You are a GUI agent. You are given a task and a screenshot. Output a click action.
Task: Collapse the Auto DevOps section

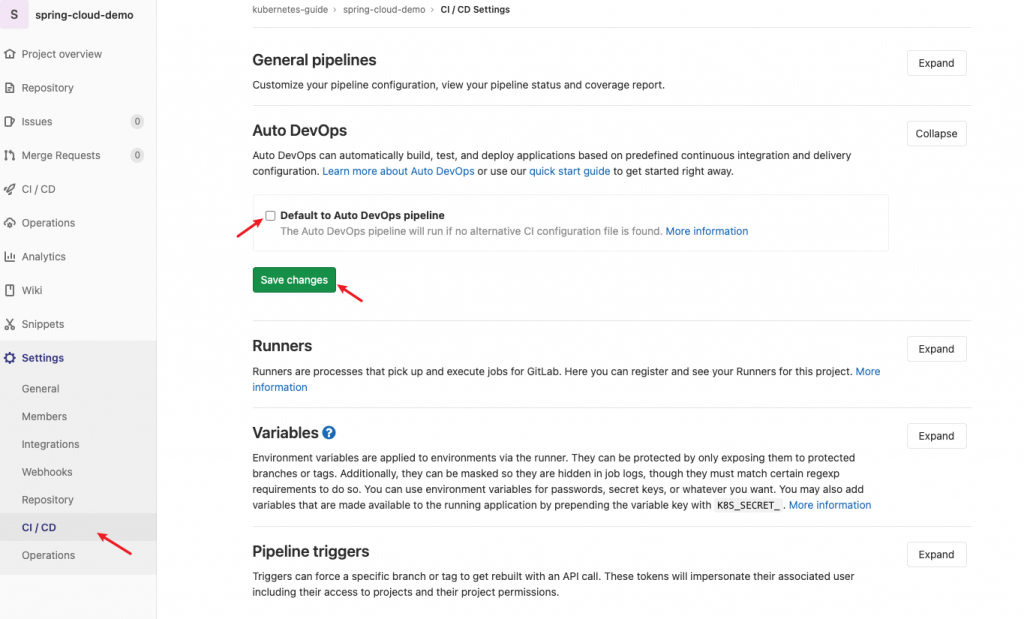tap(936, 134)
